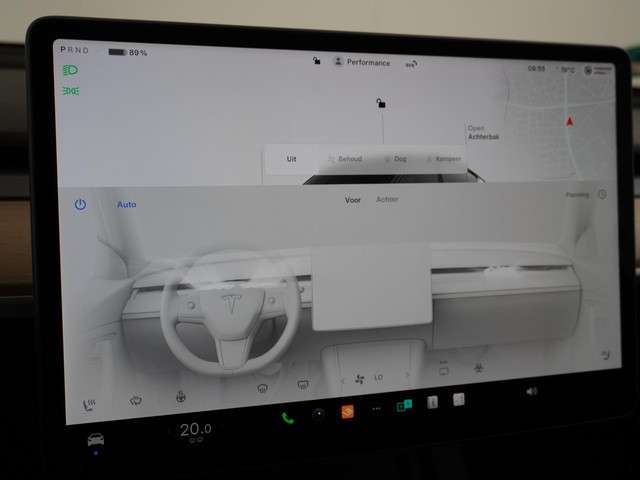Open the teal app icon in dock
The image size is (640, 480).
[x=404, y=406]
